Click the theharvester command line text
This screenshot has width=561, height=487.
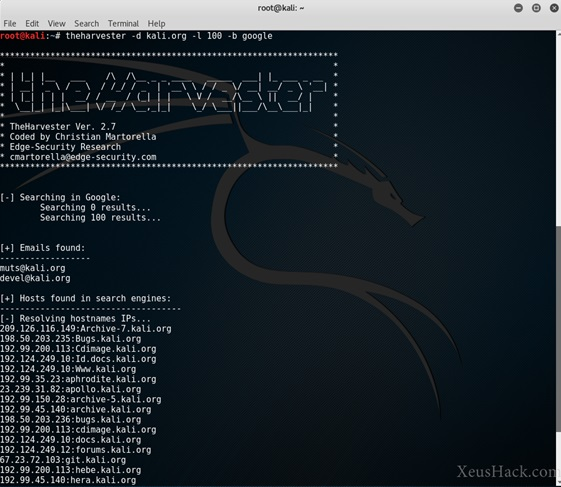click(x=169, y=36)
